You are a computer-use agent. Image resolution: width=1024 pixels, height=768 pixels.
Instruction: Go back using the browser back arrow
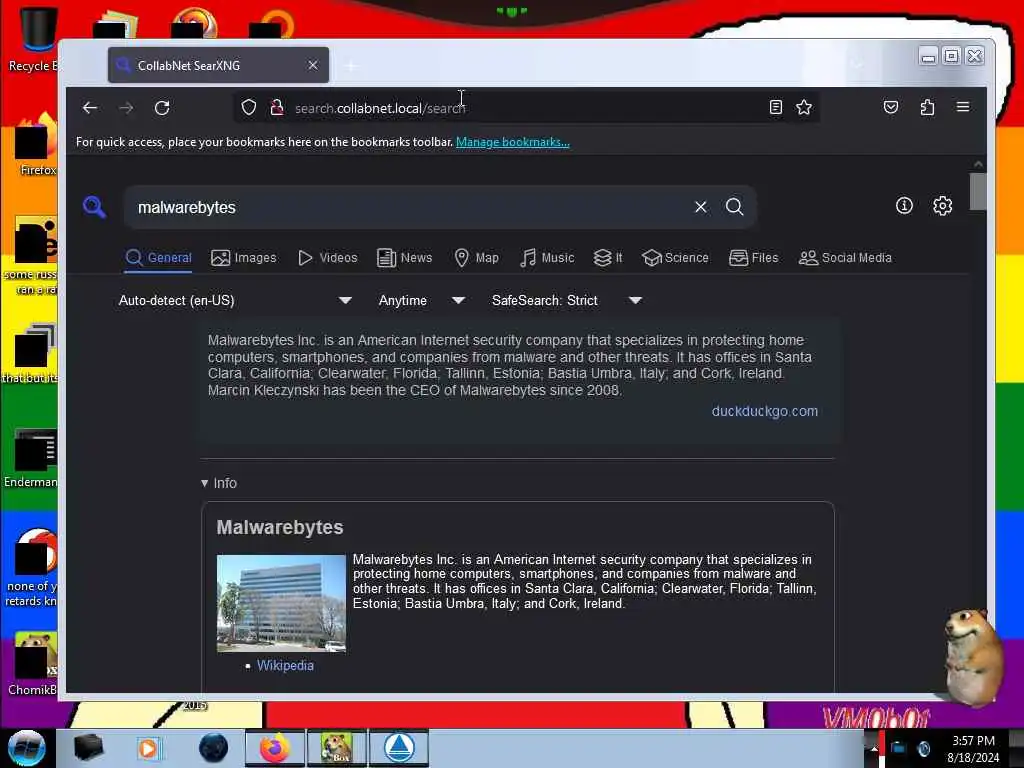coord(89,108)
